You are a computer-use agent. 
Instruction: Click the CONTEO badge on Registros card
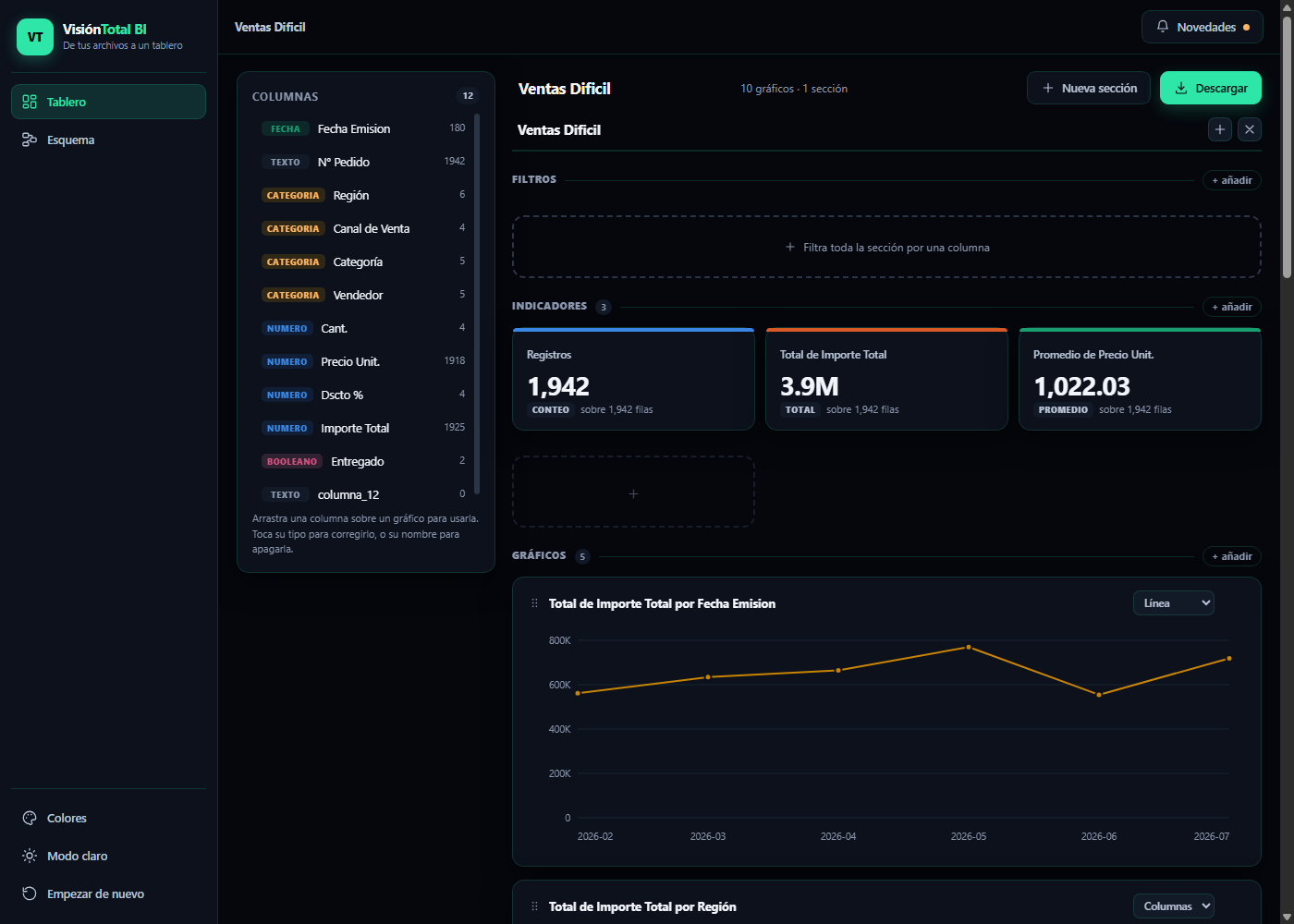551,410
